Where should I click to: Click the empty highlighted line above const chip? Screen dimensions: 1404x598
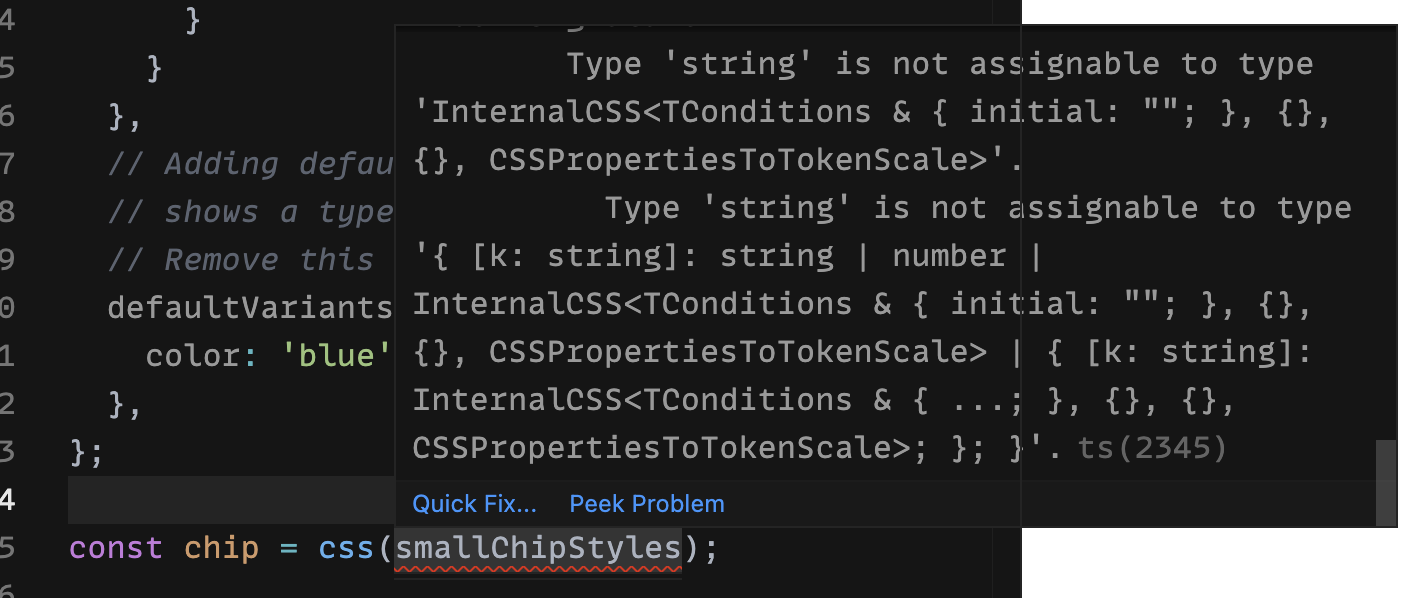pos(230,499)
